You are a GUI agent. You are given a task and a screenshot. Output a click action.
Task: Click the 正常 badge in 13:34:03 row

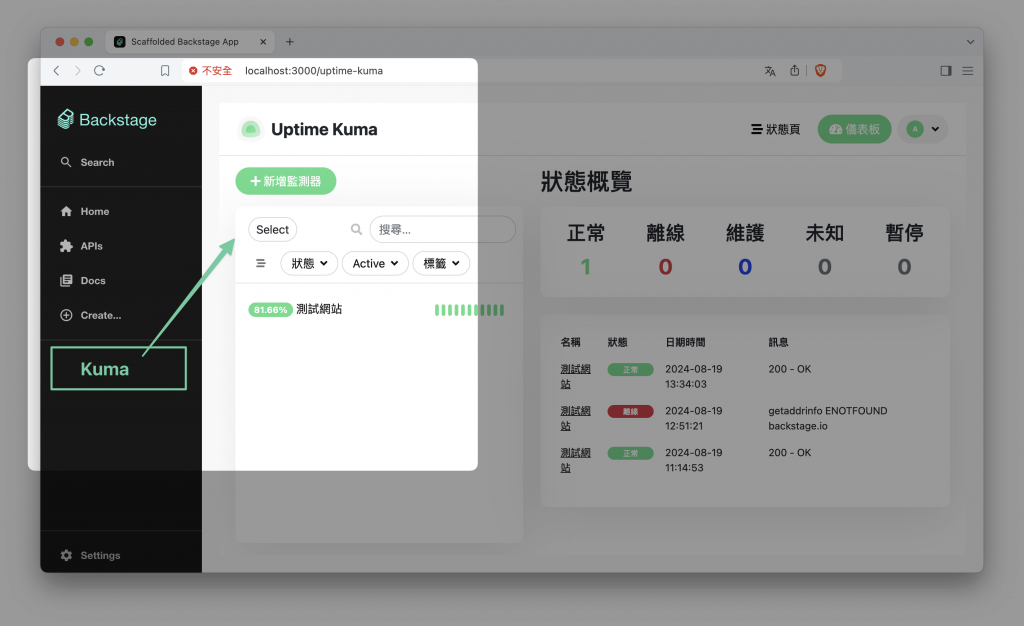[x=630, y=369]
